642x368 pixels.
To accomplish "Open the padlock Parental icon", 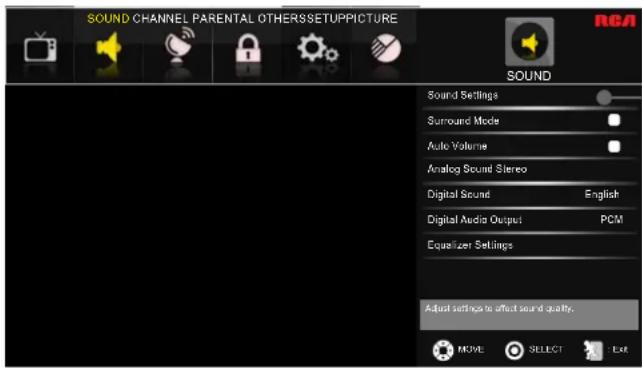I will point(248,48).
